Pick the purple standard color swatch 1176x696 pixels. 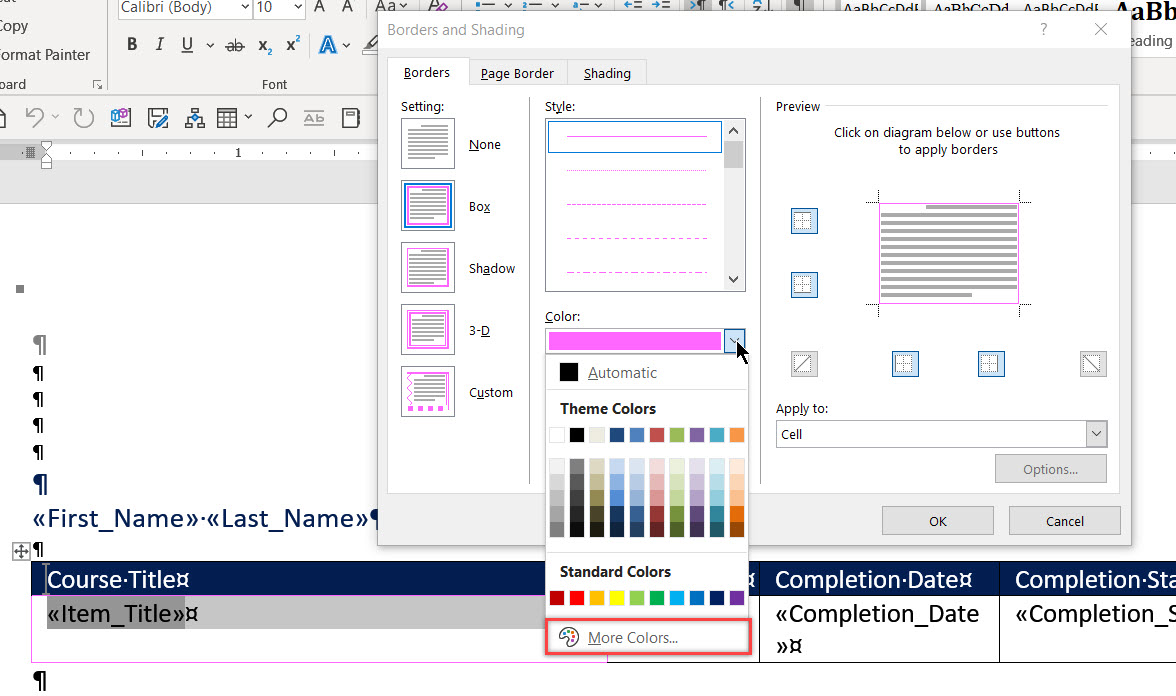737,598
